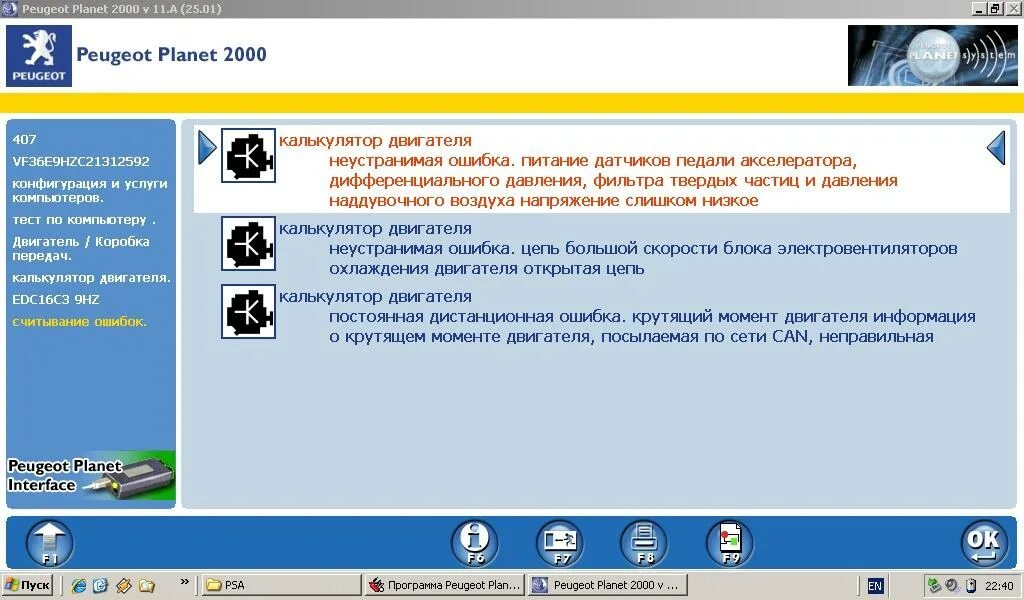Click 'EDC16C3 9HZ' sidebar entry
Viewport: 1024px width, 600px height.
point(56,300)
